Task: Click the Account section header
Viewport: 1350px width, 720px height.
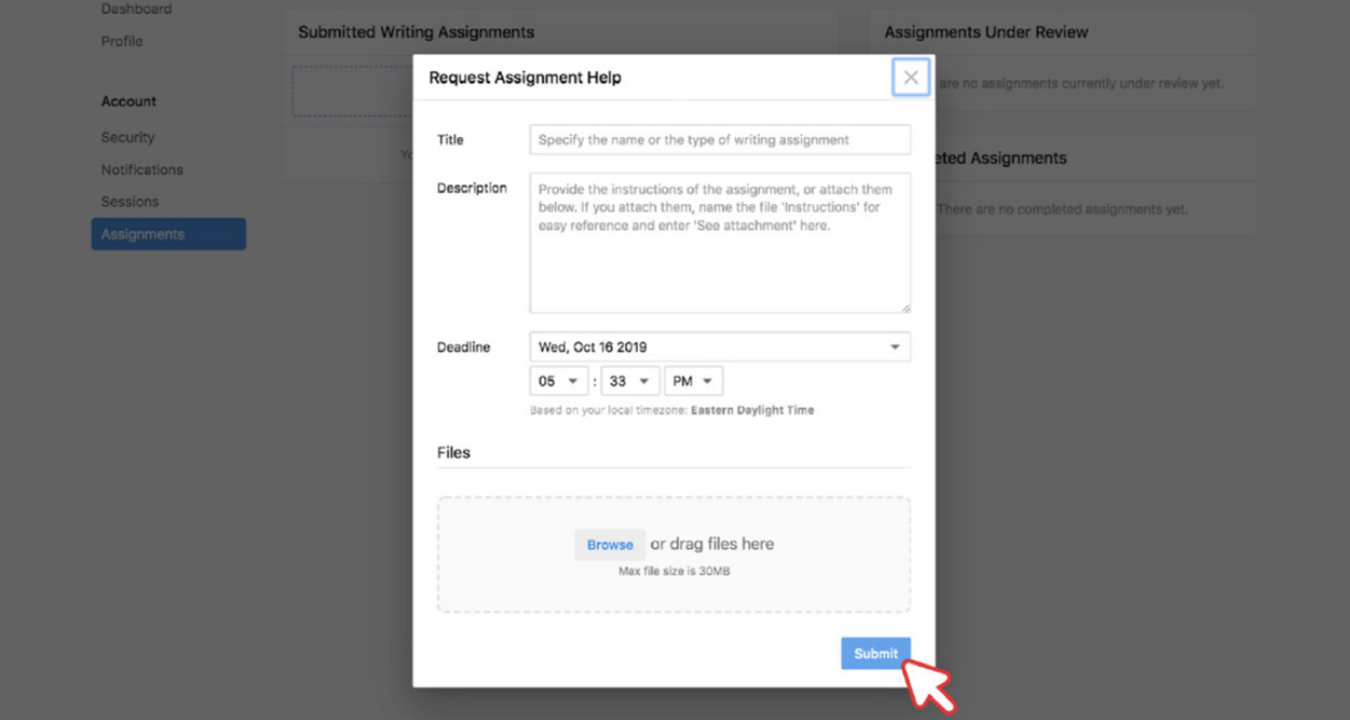Action: (128, 101)
